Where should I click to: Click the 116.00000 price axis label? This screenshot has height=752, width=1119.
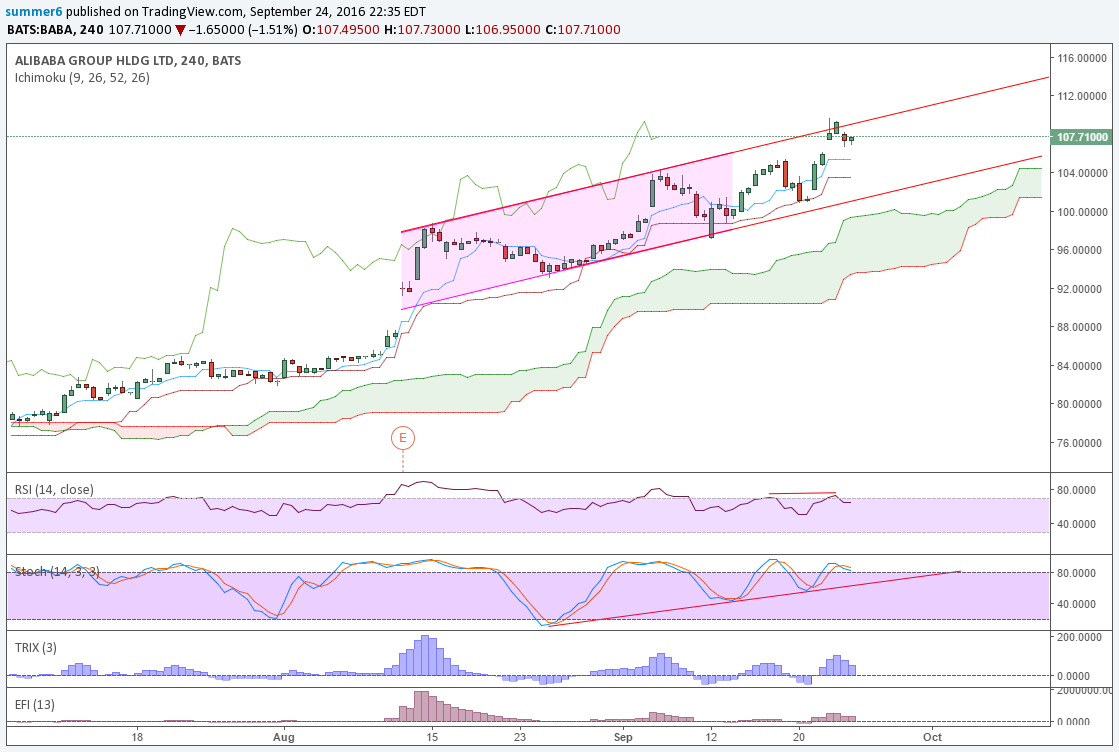point(1083,58)
